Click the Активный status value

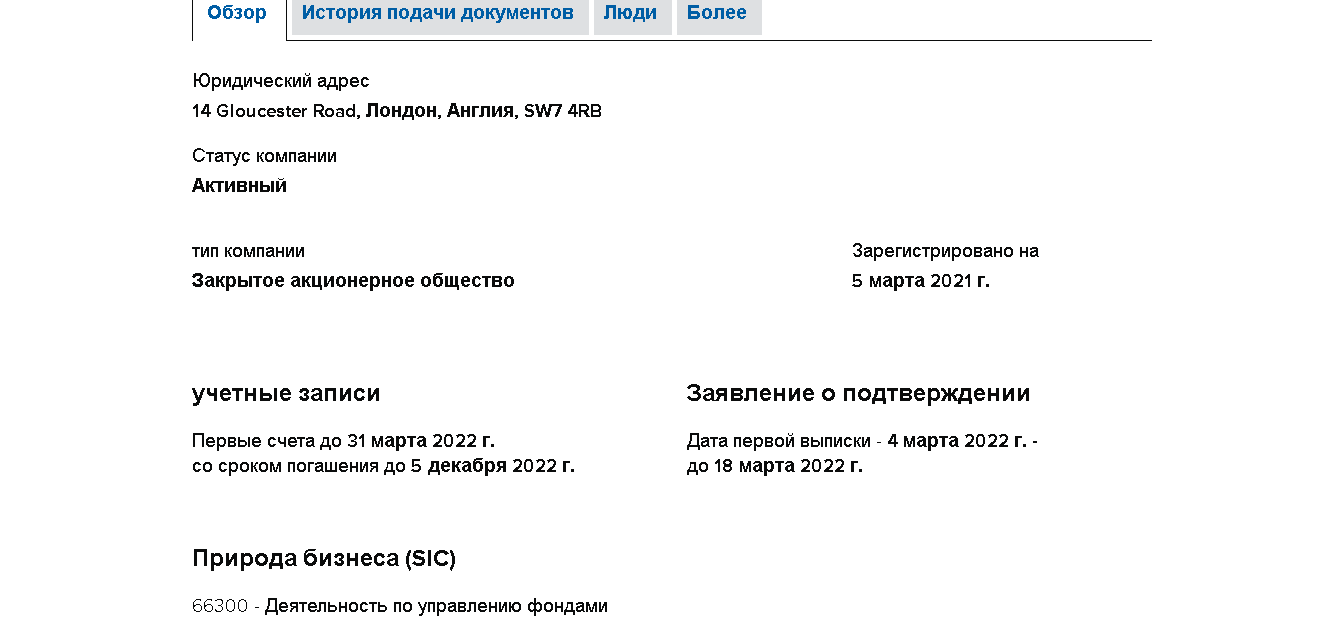pos(239,186)
